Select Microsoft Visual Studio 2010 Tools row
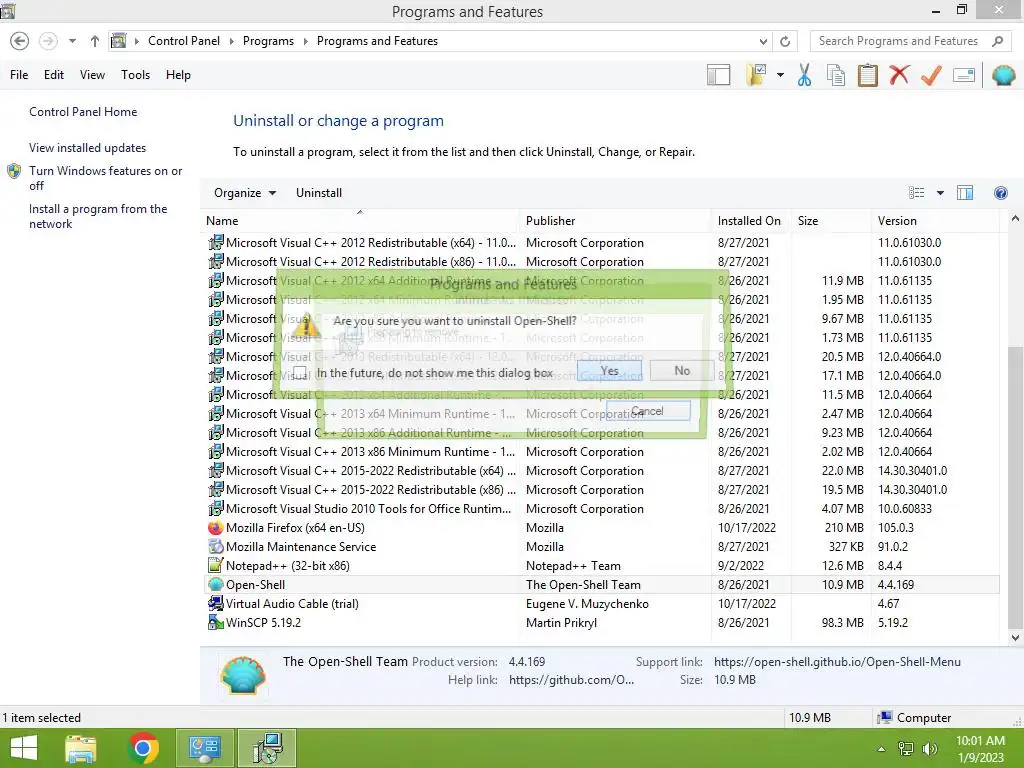 point(603,509)
